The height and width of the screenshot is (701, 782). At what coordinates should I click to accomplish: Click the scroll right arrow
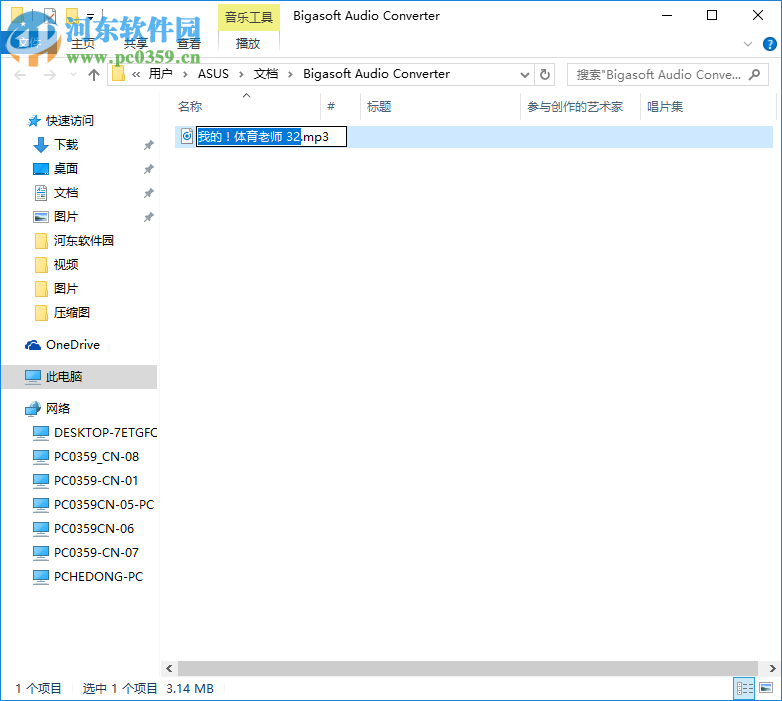point(772,668)
